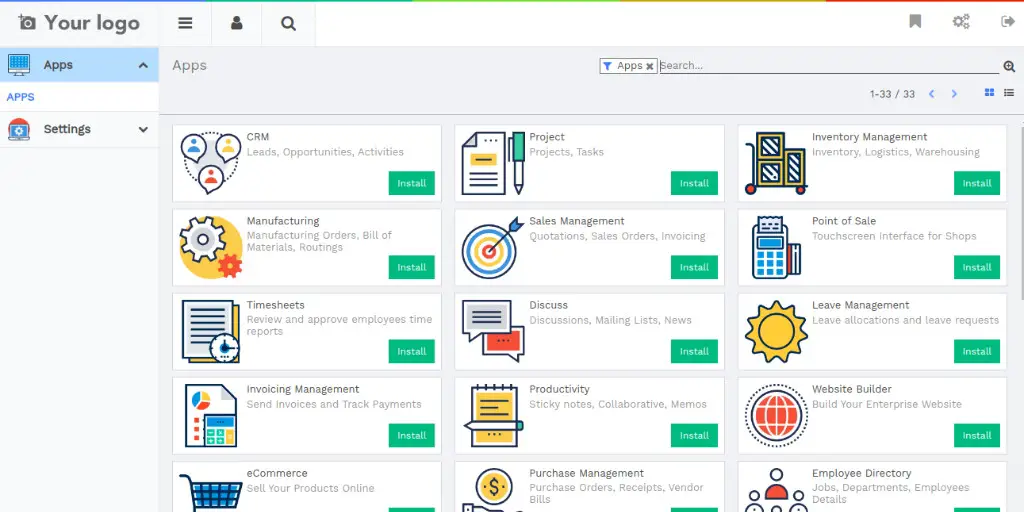1024x512 pixels.
Task: Click the Purchase Management title
Action: [586, 473]
